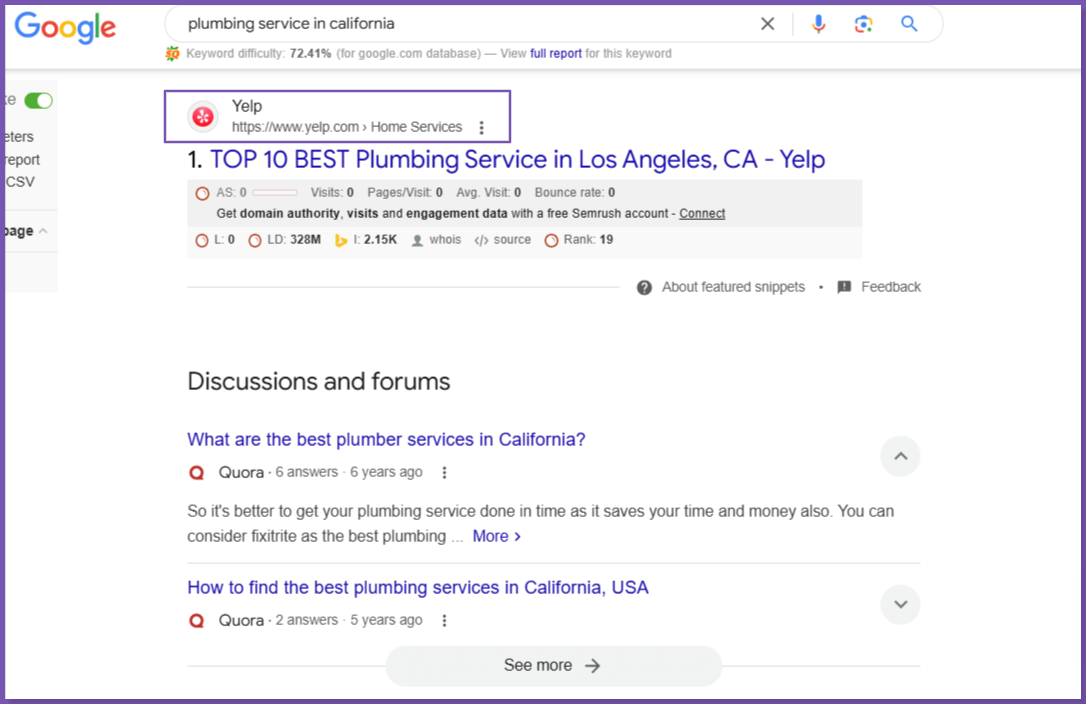Viewport: 1086px width, 704px height.
Task: Open Google Lens camera search
Action: click(x=863, y=23)
